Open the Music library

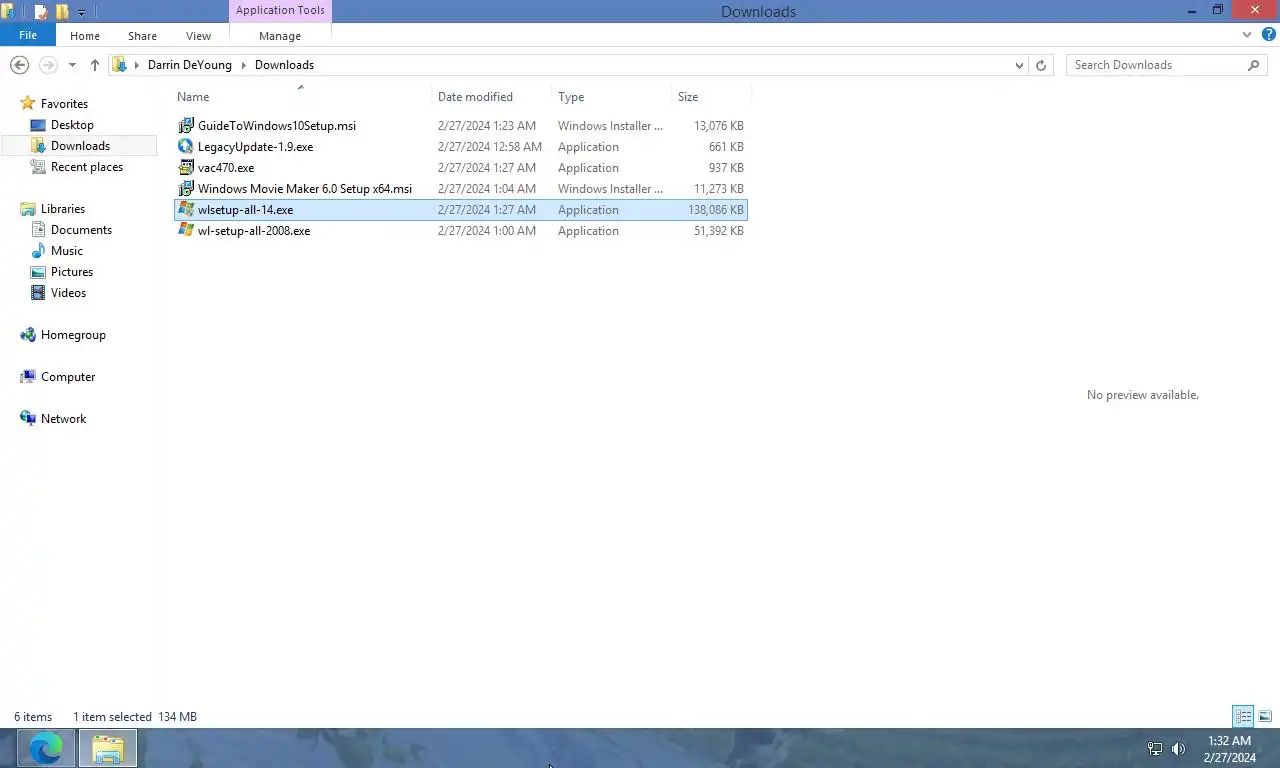pyautogui.click(x=67, y=251)
